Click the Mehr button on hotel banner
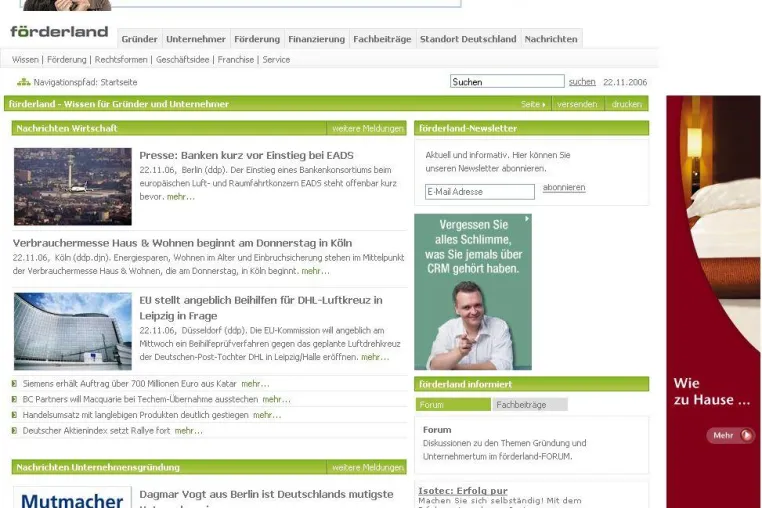Screen dimensions: 762x508 tap(730, 435)
